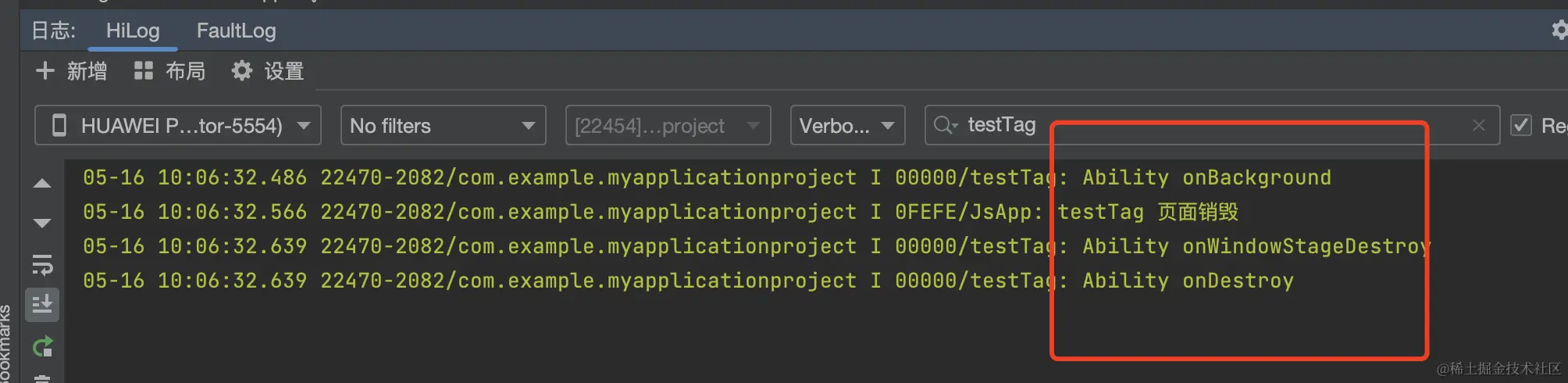Click the green restart log icon
Image resolution: width=1568 pixels, height=383 pixels.
[x=42, y=346]
